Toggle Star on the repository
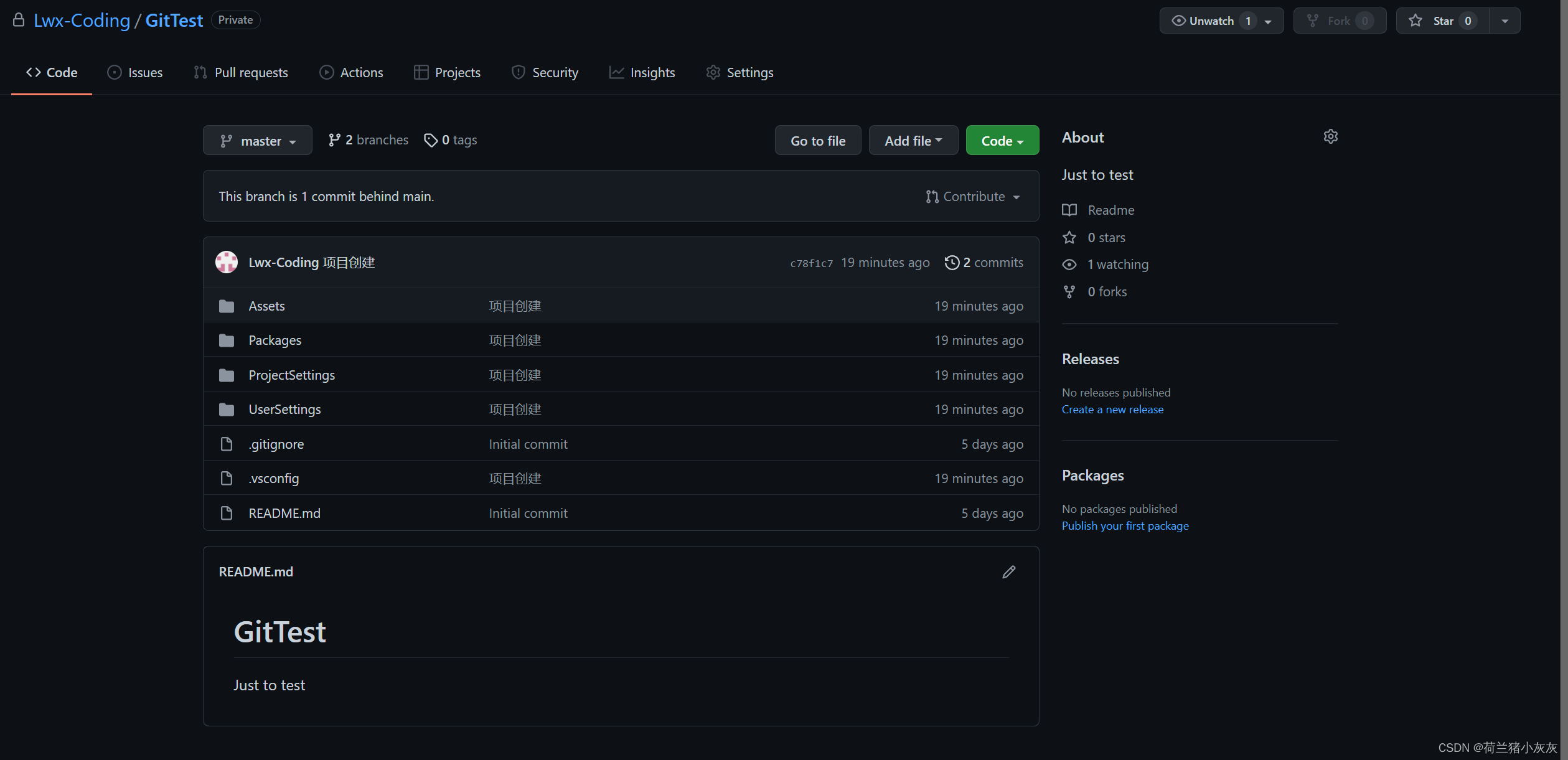1568x760 pixels. tap(1442, 21)
